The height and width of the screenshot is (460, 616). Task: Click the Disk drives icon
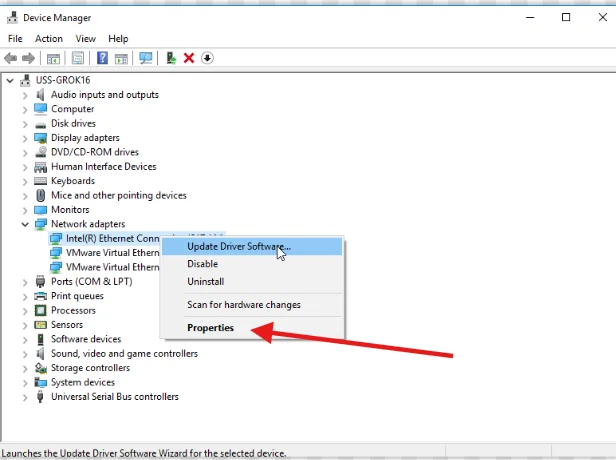coord(40,124)
